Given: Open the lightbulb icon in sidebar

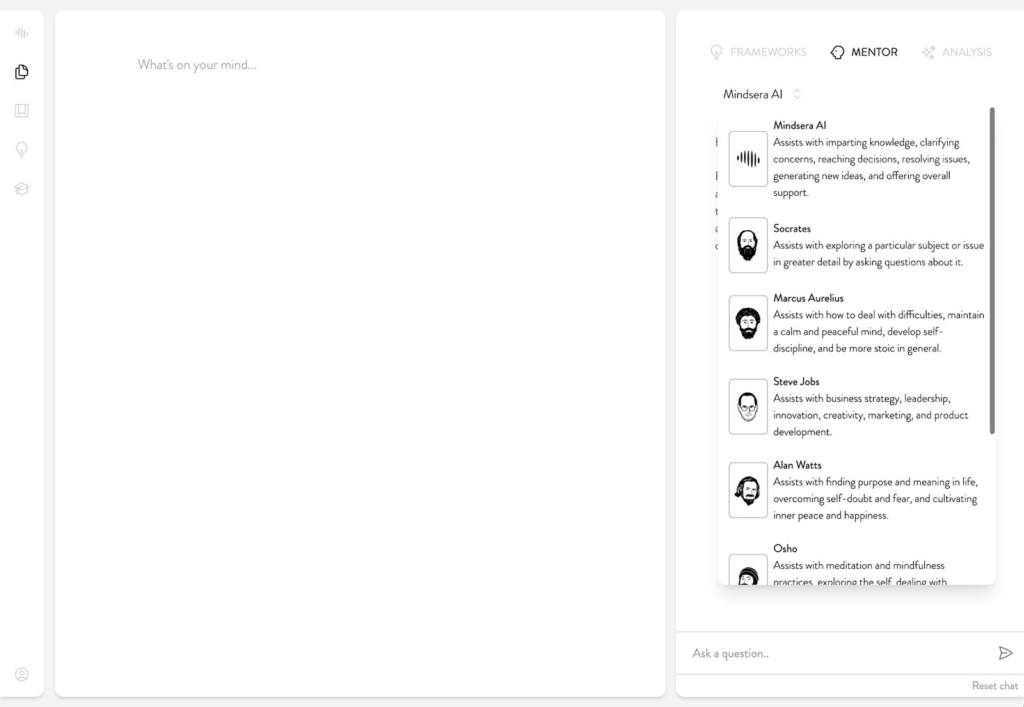Looking at the screenshot, I should click(x=22, y=149).
